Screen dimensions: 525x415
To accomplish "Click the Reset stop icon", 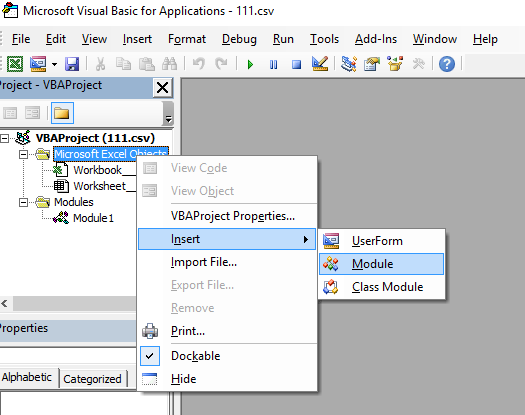I will [296, 64].
